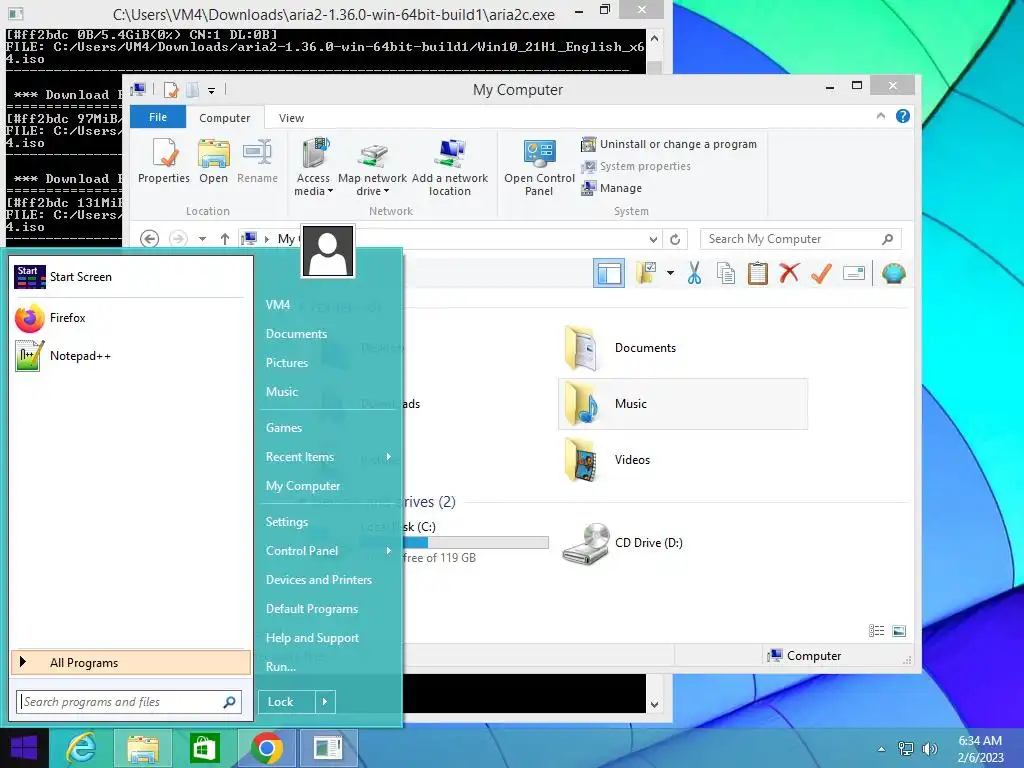
Task: Switch to large icons view in status bar
Action: [x=899, y=631]
